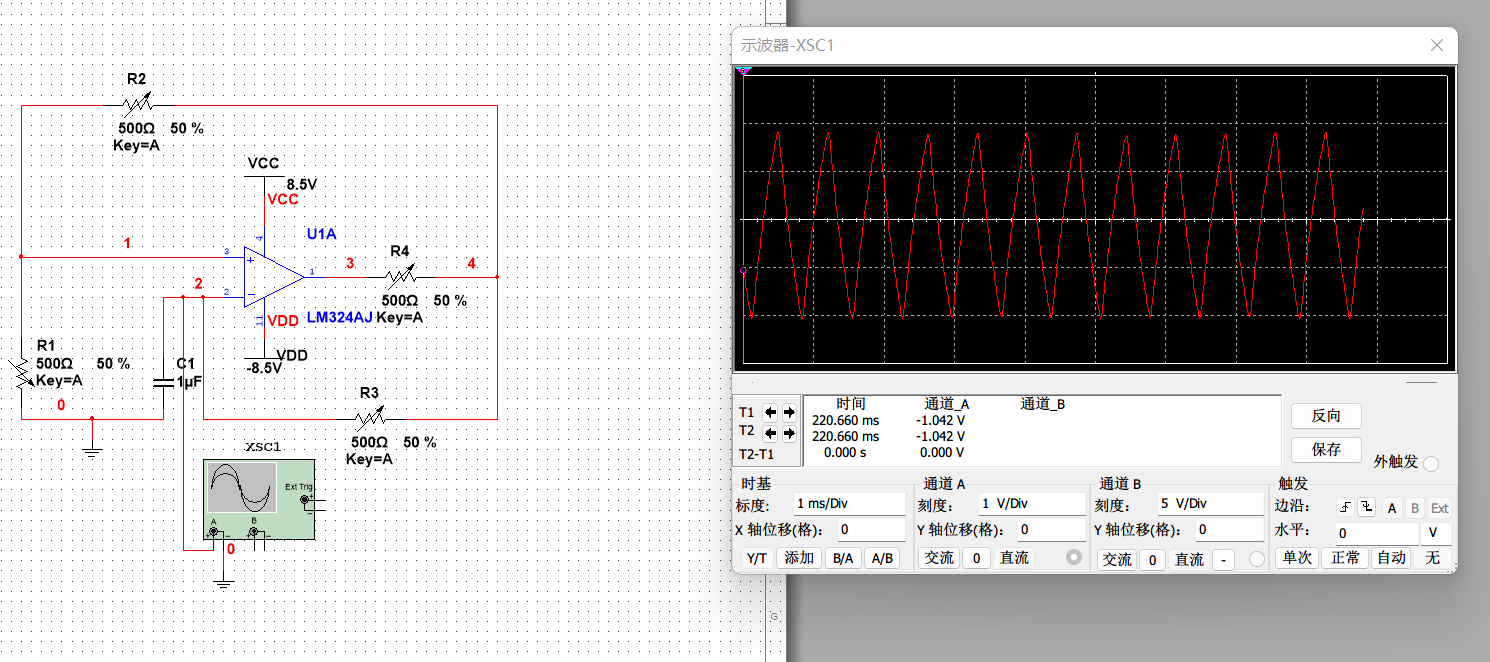Click the 保存 button
This screenshot has height=662, width=1490.
1326,449
